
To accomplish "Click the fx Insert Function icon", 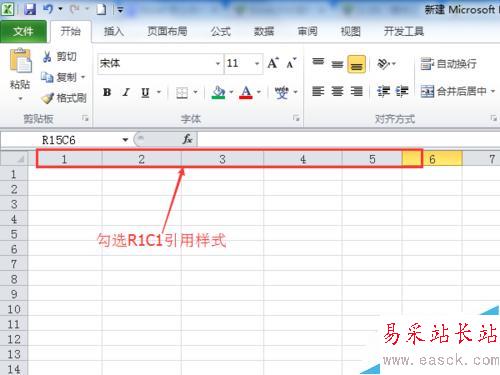I will 188,139.
